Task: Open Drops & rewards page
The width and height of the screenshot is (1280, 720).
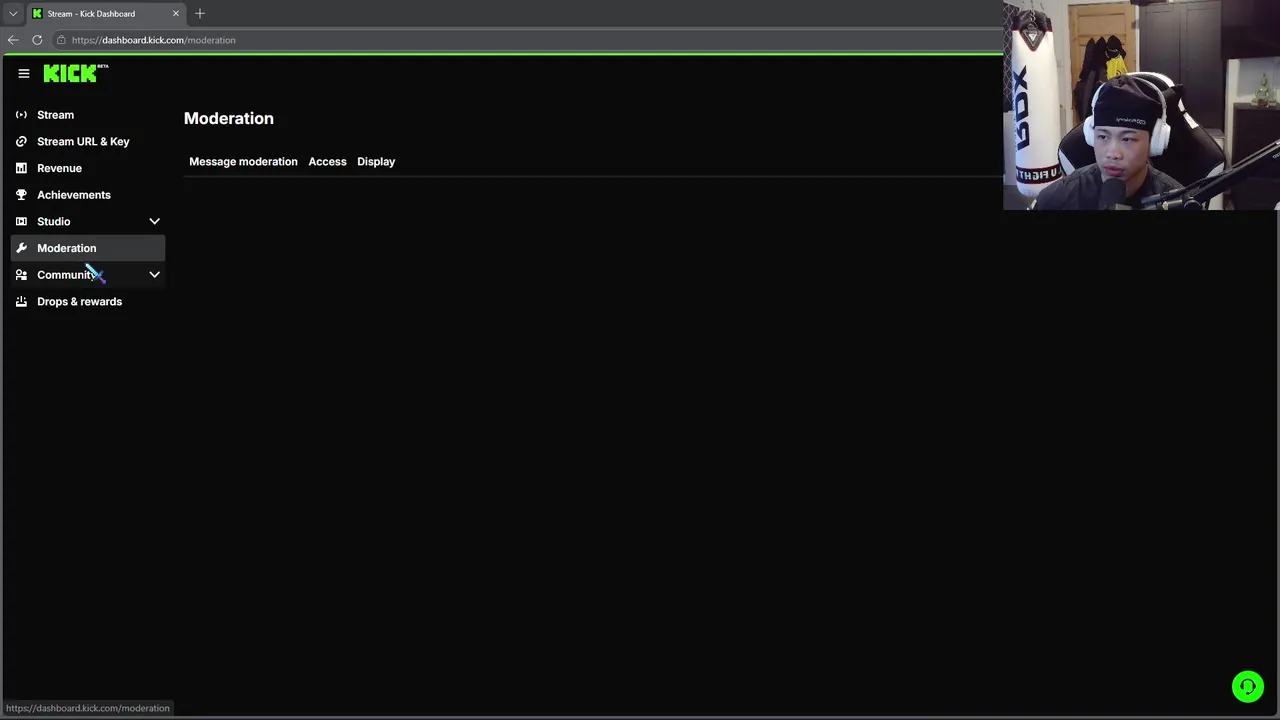Action: [x=88, y=301]
